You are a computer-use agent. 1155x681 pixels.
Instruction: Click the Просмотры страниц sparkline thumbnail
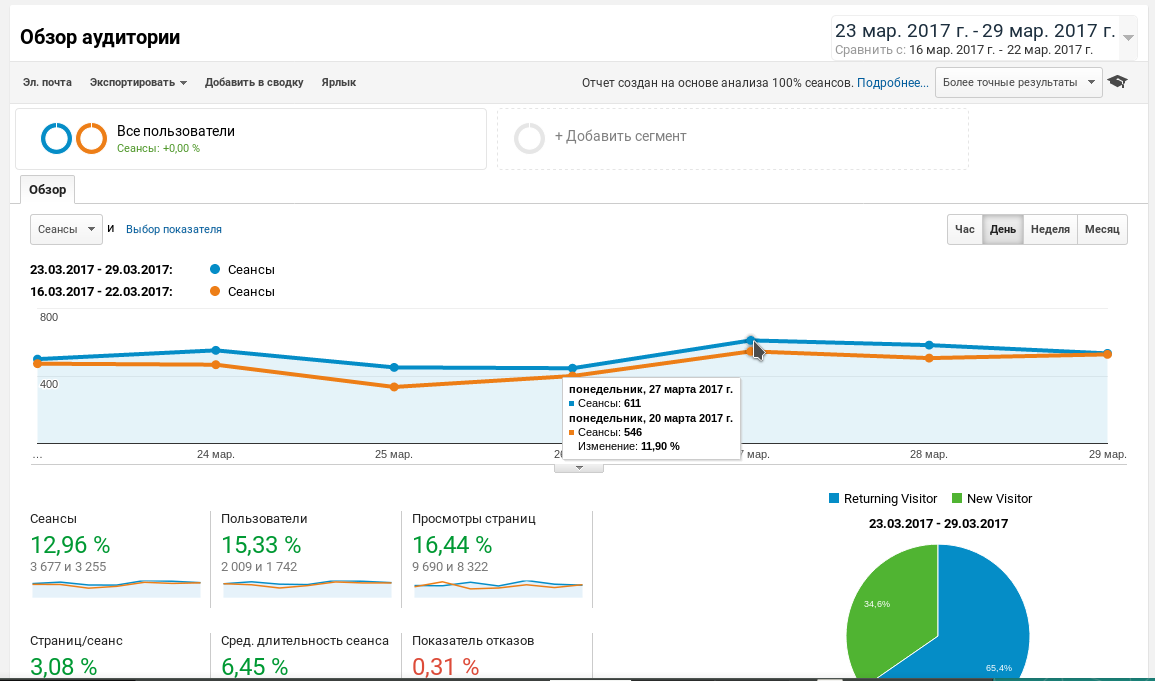click(x=498, y=588)
